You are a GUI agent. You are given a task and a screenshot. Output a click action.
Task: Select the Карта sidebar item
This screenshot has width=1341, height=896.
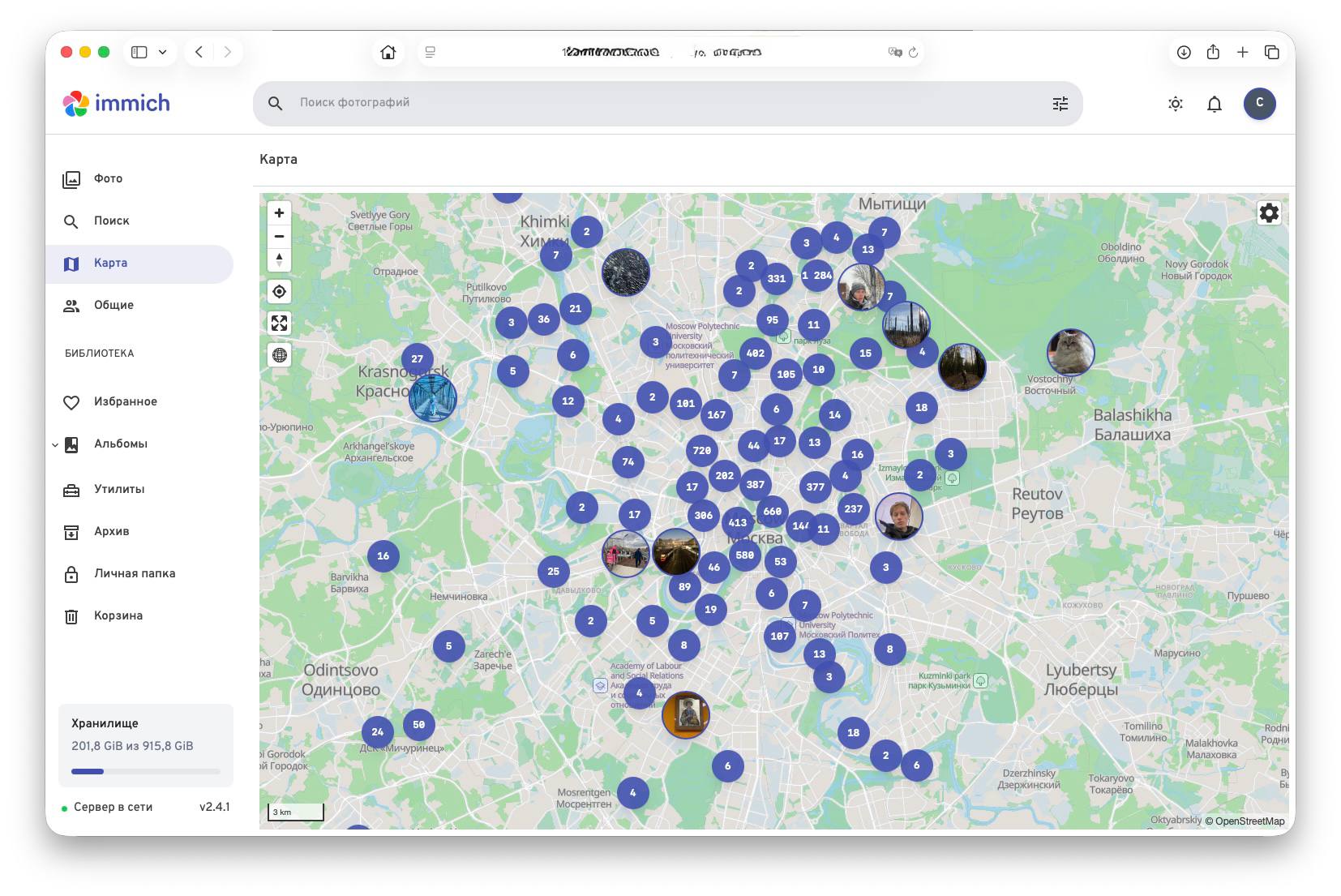[139, 264]
